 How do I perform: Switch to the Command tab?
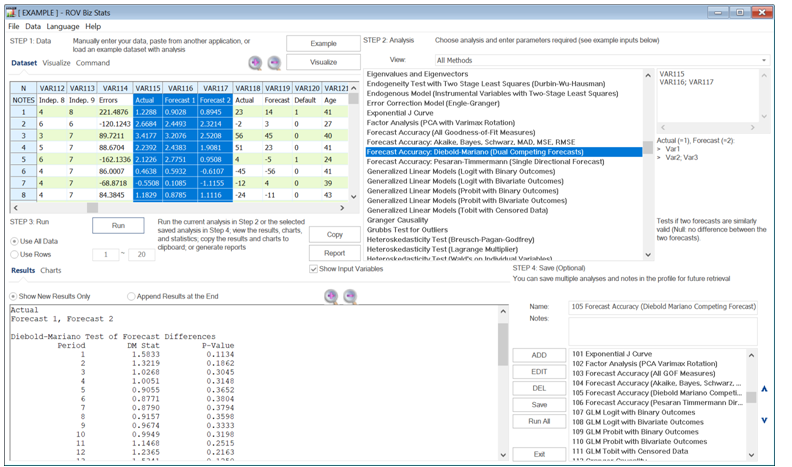93,63
